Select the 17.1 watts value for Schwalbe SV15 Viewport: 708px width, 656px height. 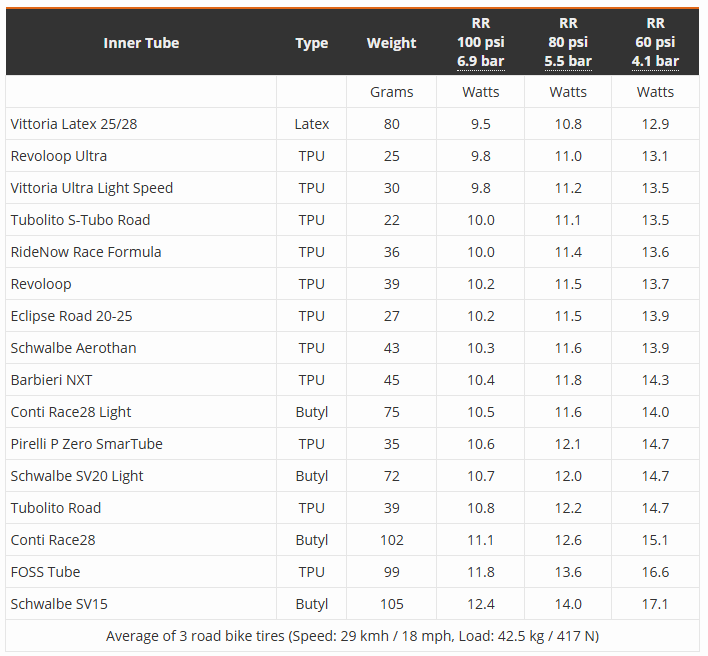click(655, 604)
